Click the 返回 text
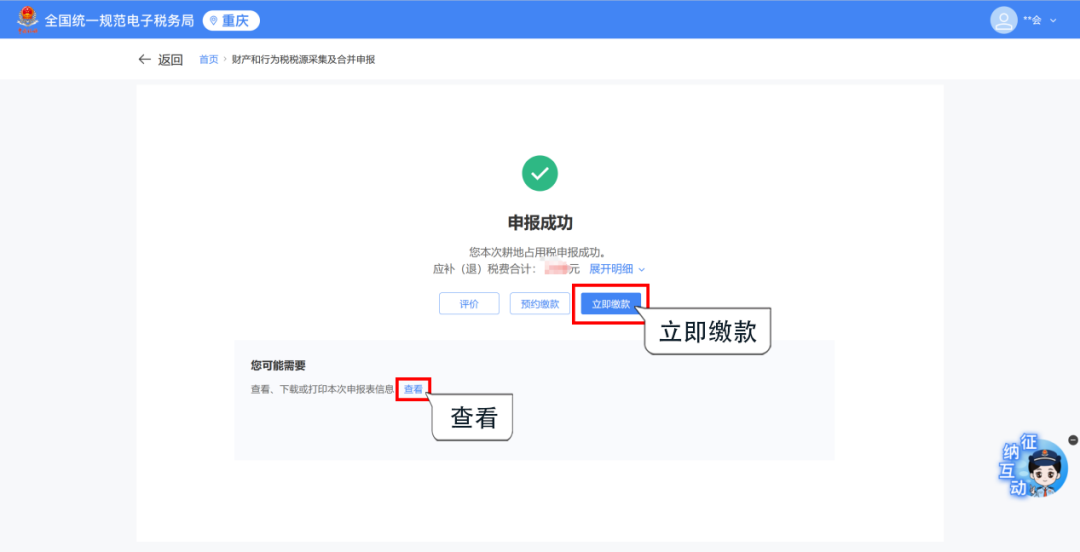This screenshot has height=552, width=1080. point(170,60)
